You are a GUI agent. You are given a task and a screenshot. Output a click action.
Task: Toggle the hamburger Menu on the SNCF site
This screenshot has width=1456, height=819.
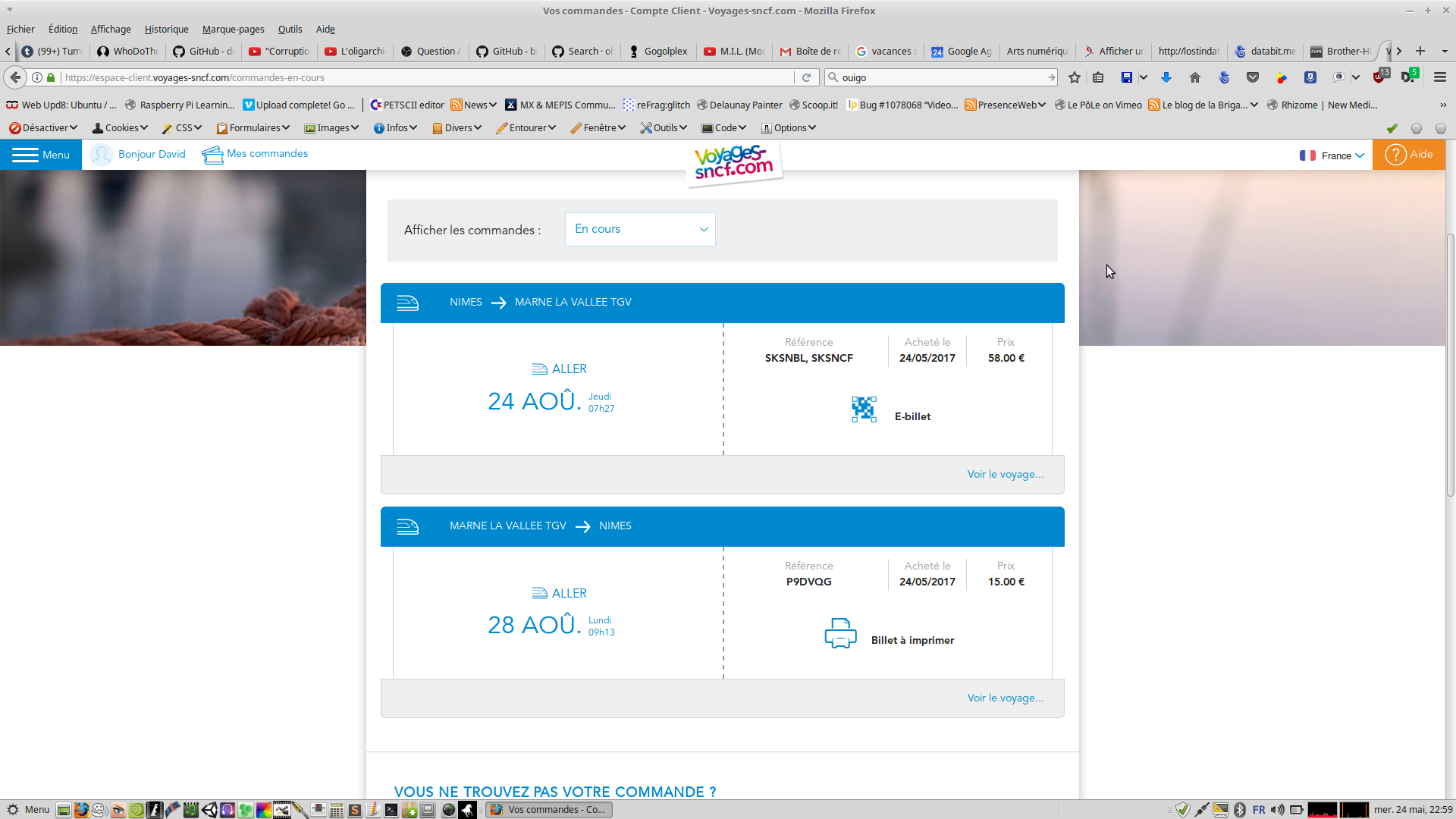41,155
